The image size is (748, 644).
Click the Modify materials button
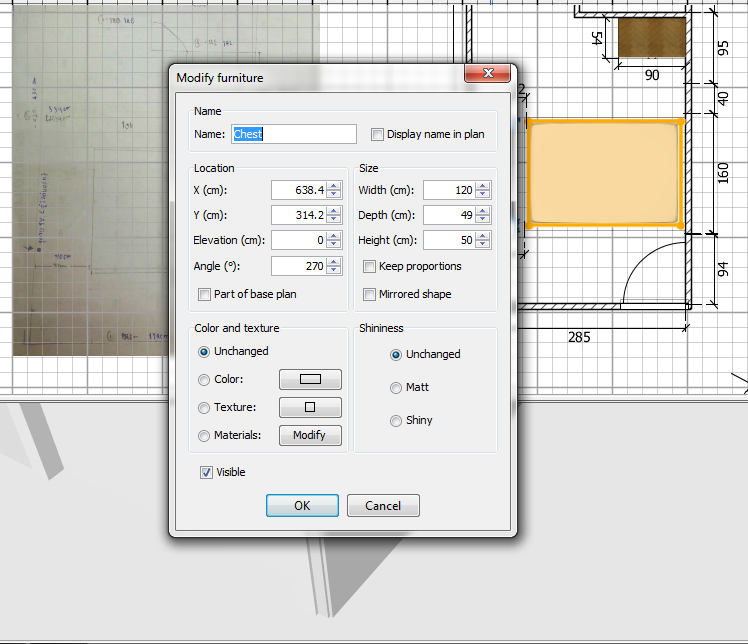pyautogui.click(x=310, y=436)
